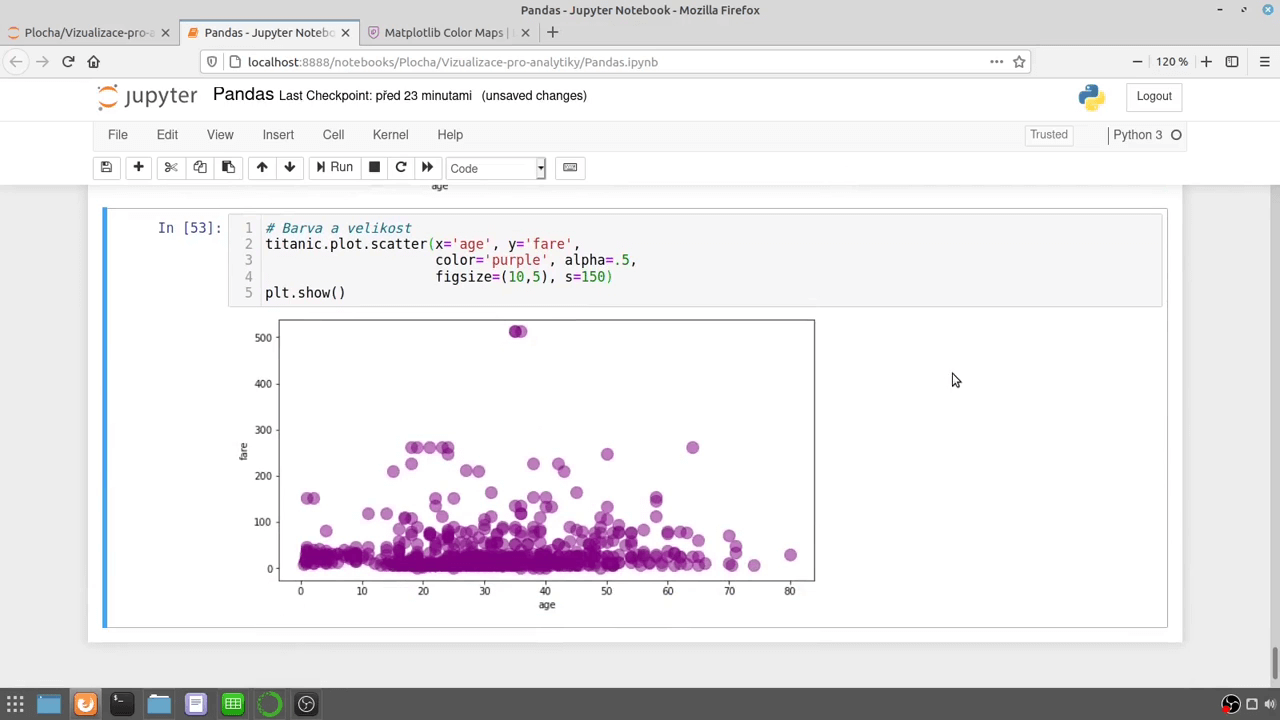Interrupt the kernel with stop icon
Screen dimensions: 1280x720
pos(374,168)
